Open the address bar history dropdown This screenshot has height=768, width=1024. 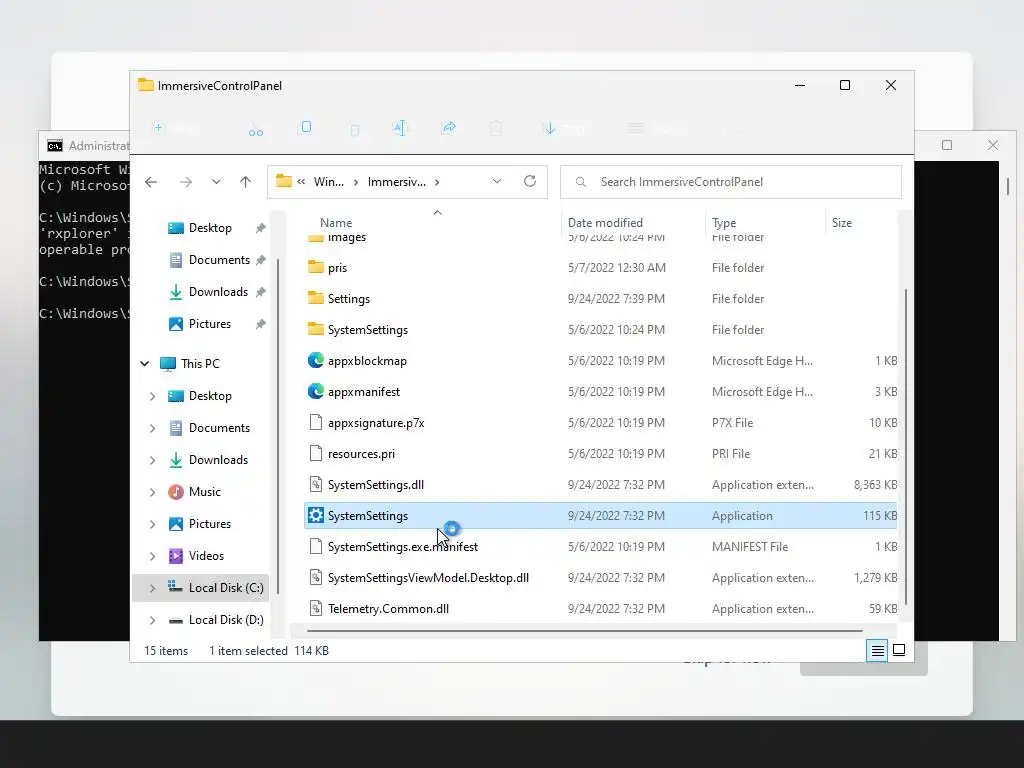coord(497,182)
